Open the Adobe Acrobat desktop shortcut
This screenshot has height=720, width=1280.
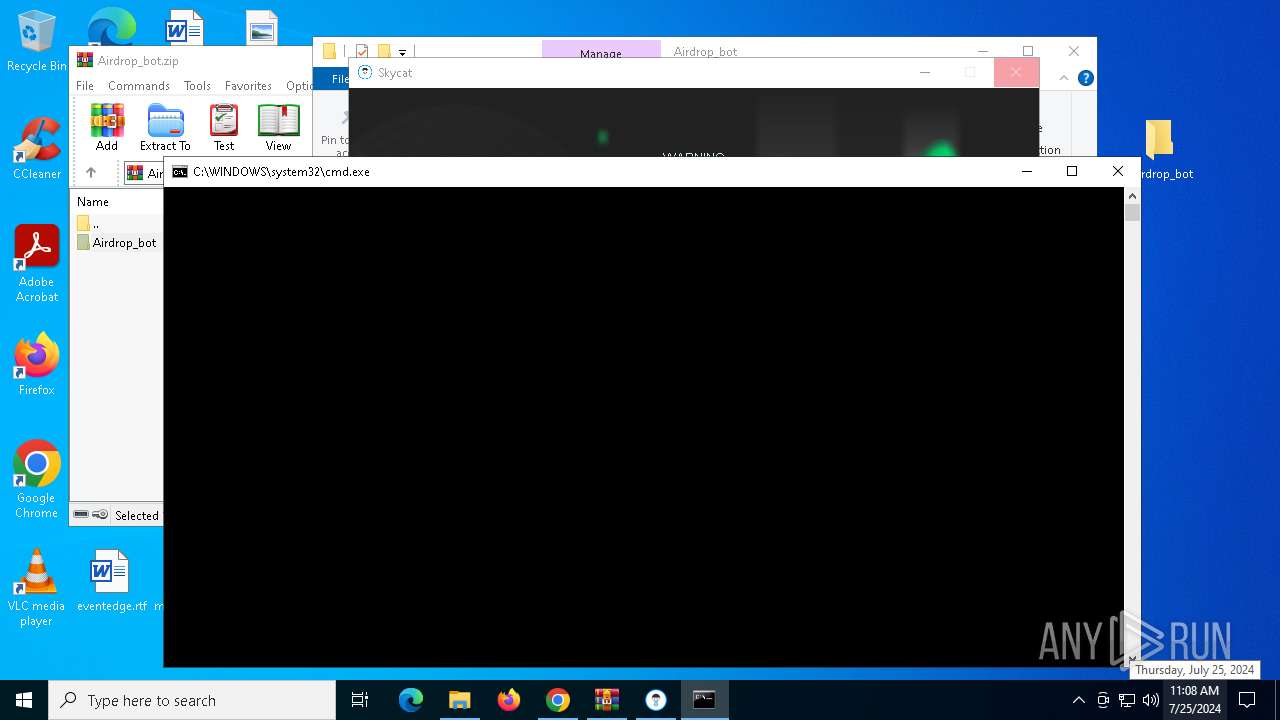click(x=37, y=264)
